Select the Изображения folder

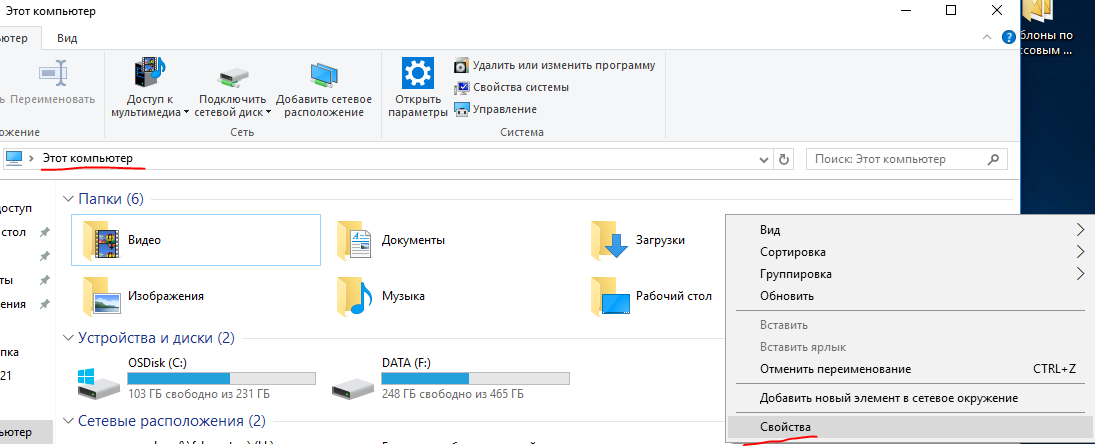pyautogui.click(x=145, y=296)
